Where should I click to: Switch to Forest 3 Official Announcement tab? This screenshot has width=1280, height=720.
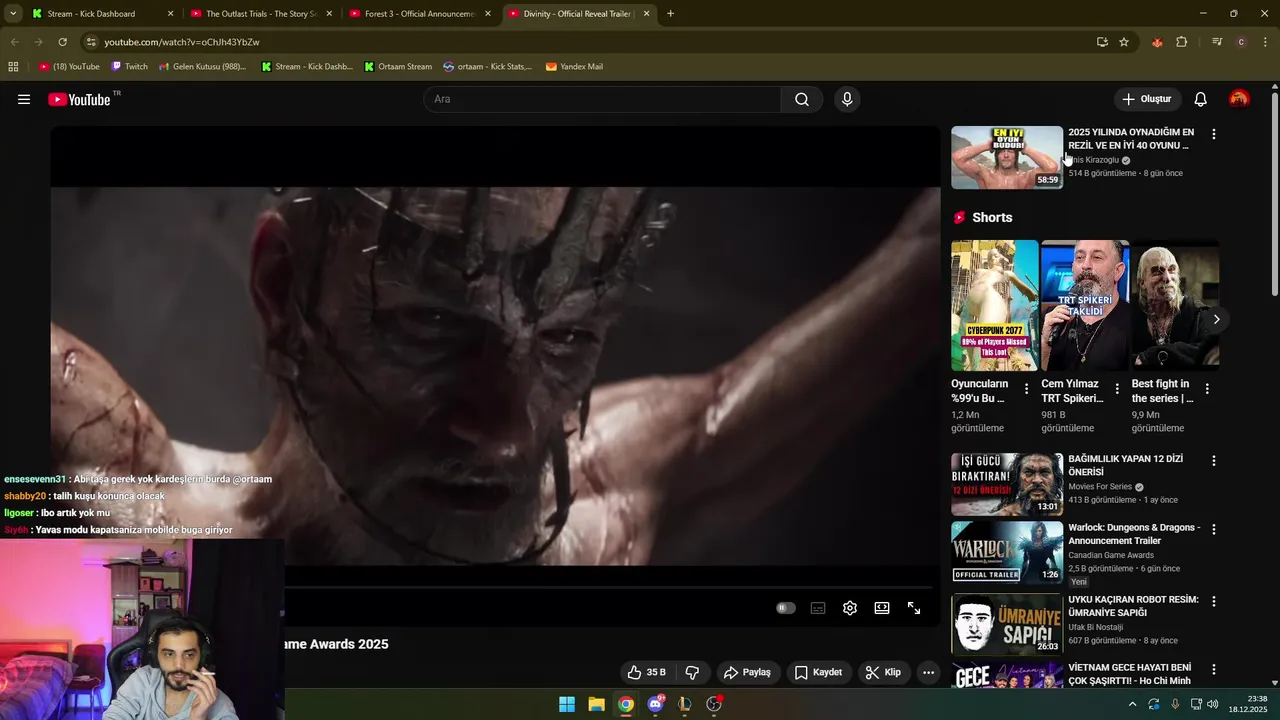coord(419,14)
